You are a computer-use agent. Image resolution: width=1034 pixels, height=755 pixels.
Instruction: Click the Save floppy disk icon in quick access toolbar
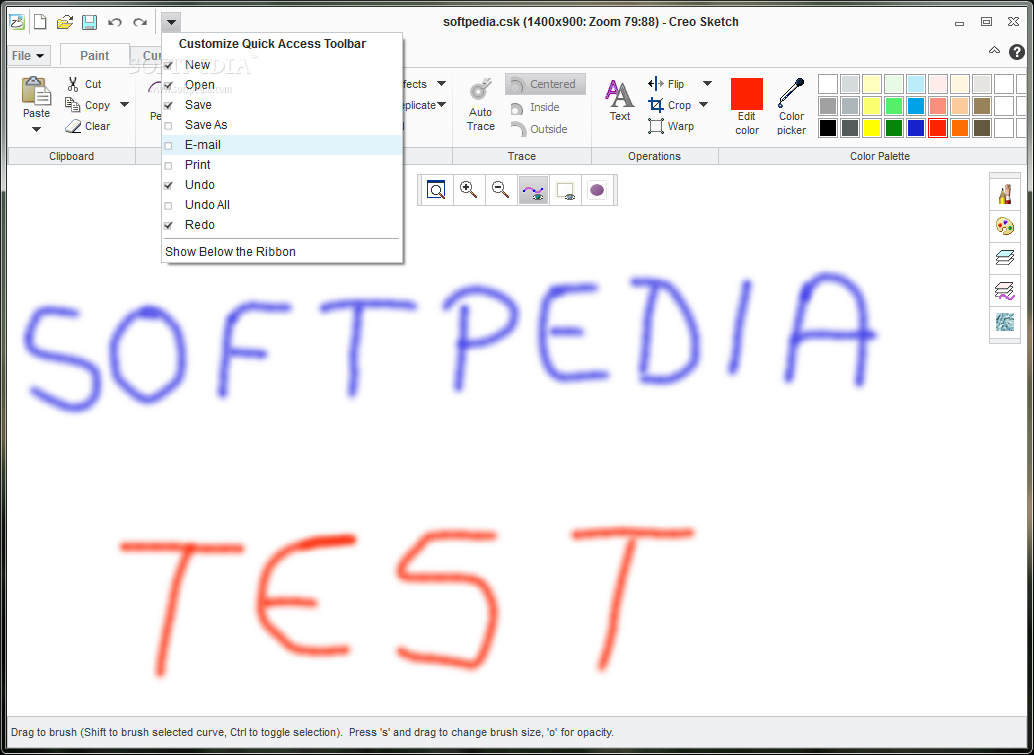[90, 22]
